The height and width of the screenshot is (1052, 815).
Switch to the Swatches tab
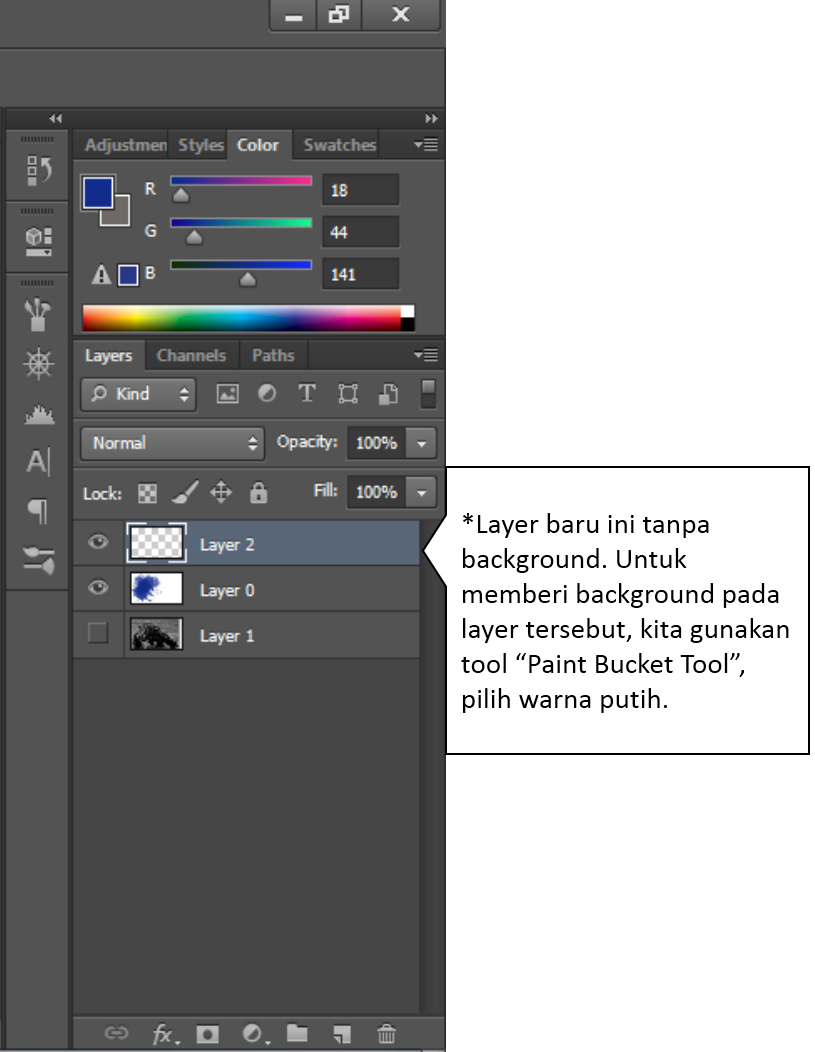click(337, 145)
